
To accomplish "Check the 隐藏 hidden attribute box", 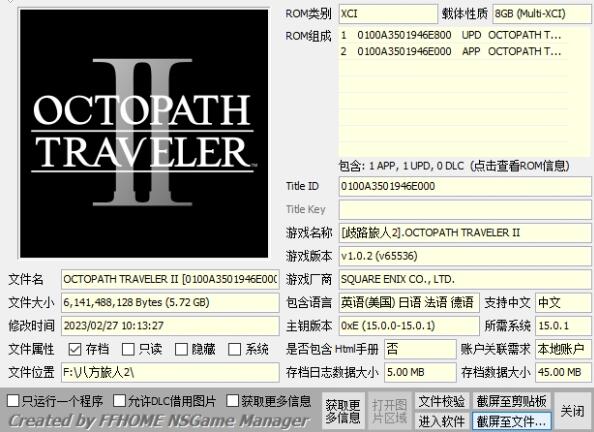I will click(181, 349).
